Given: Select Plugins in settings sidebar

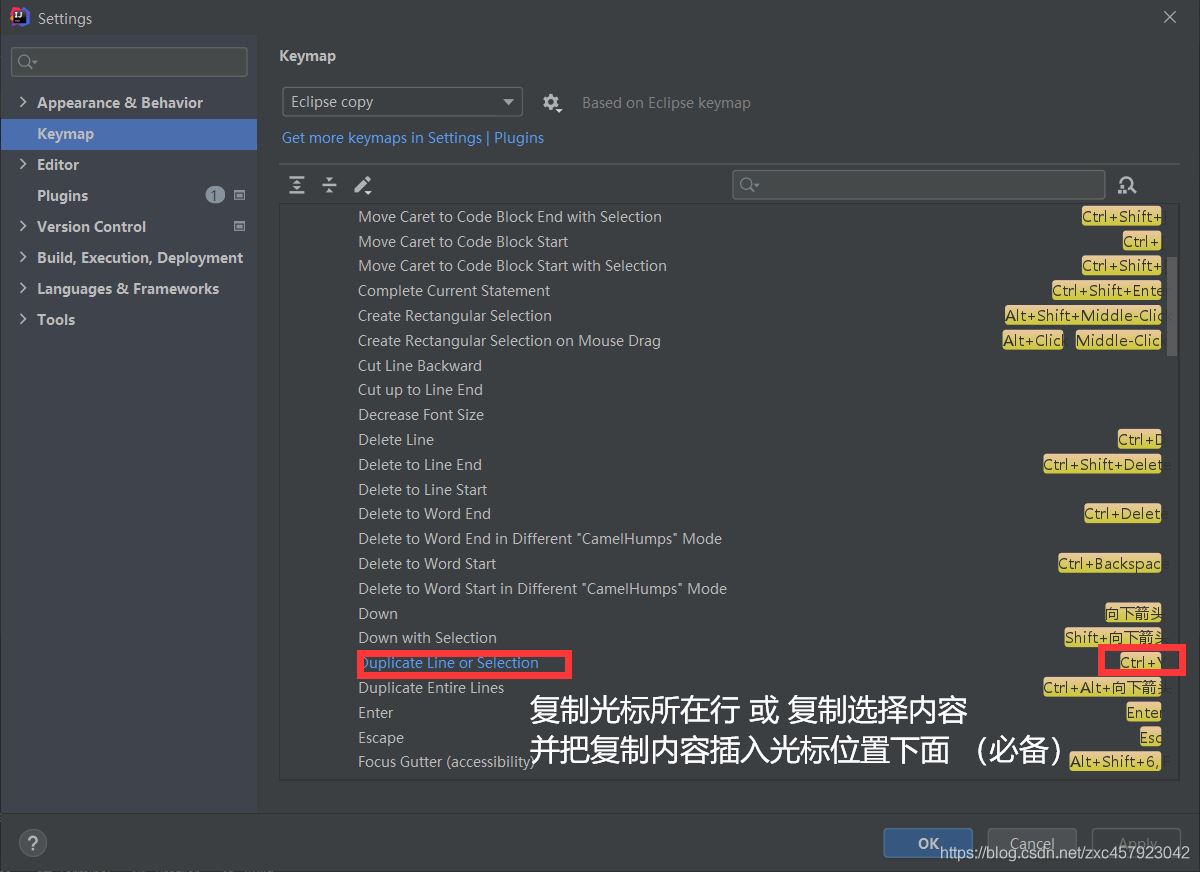Looking at the screenshot, I should click(62, 196).
